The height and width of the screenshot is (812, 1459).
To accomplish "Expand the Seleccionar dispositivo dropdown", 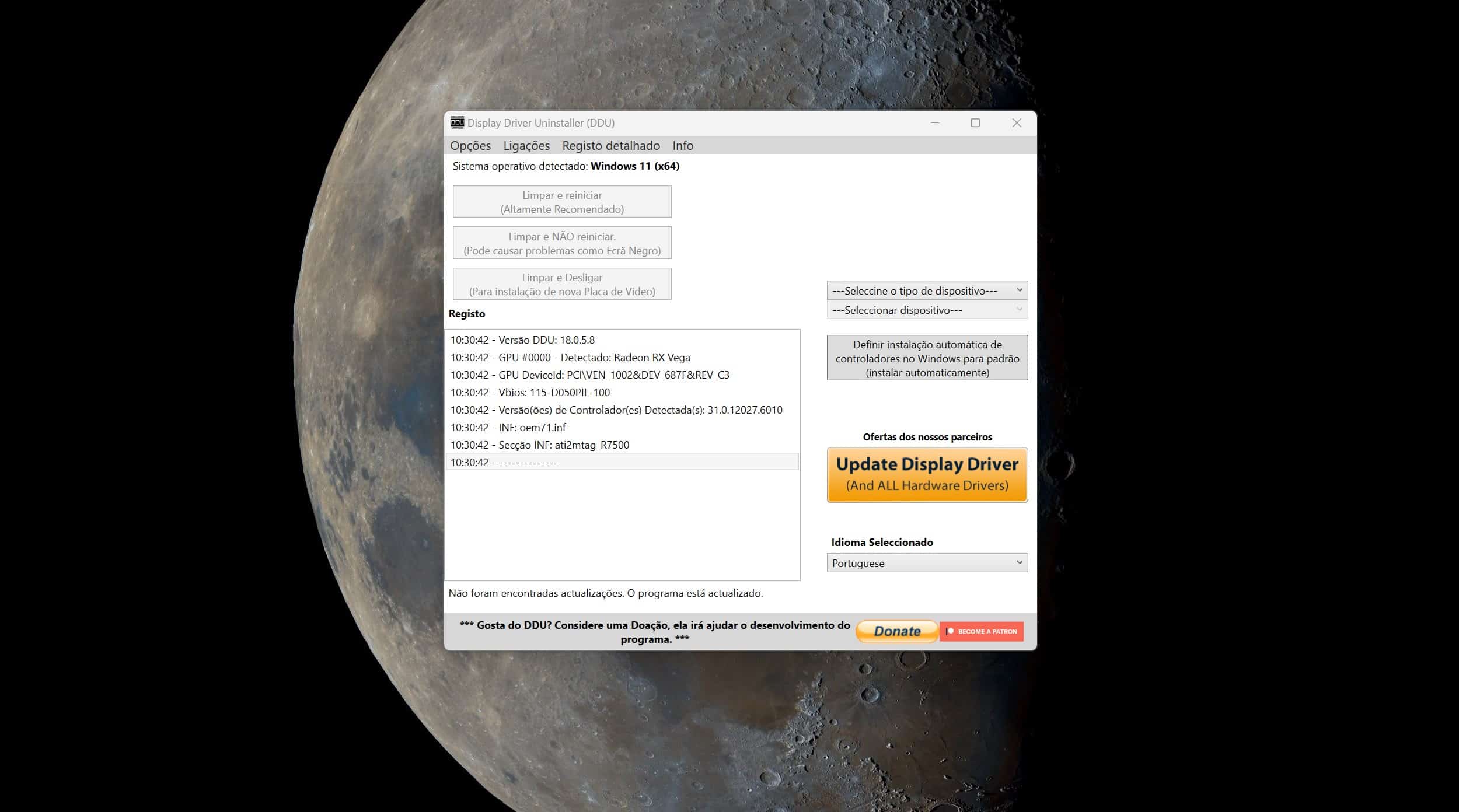I will (x=927, y=310).
